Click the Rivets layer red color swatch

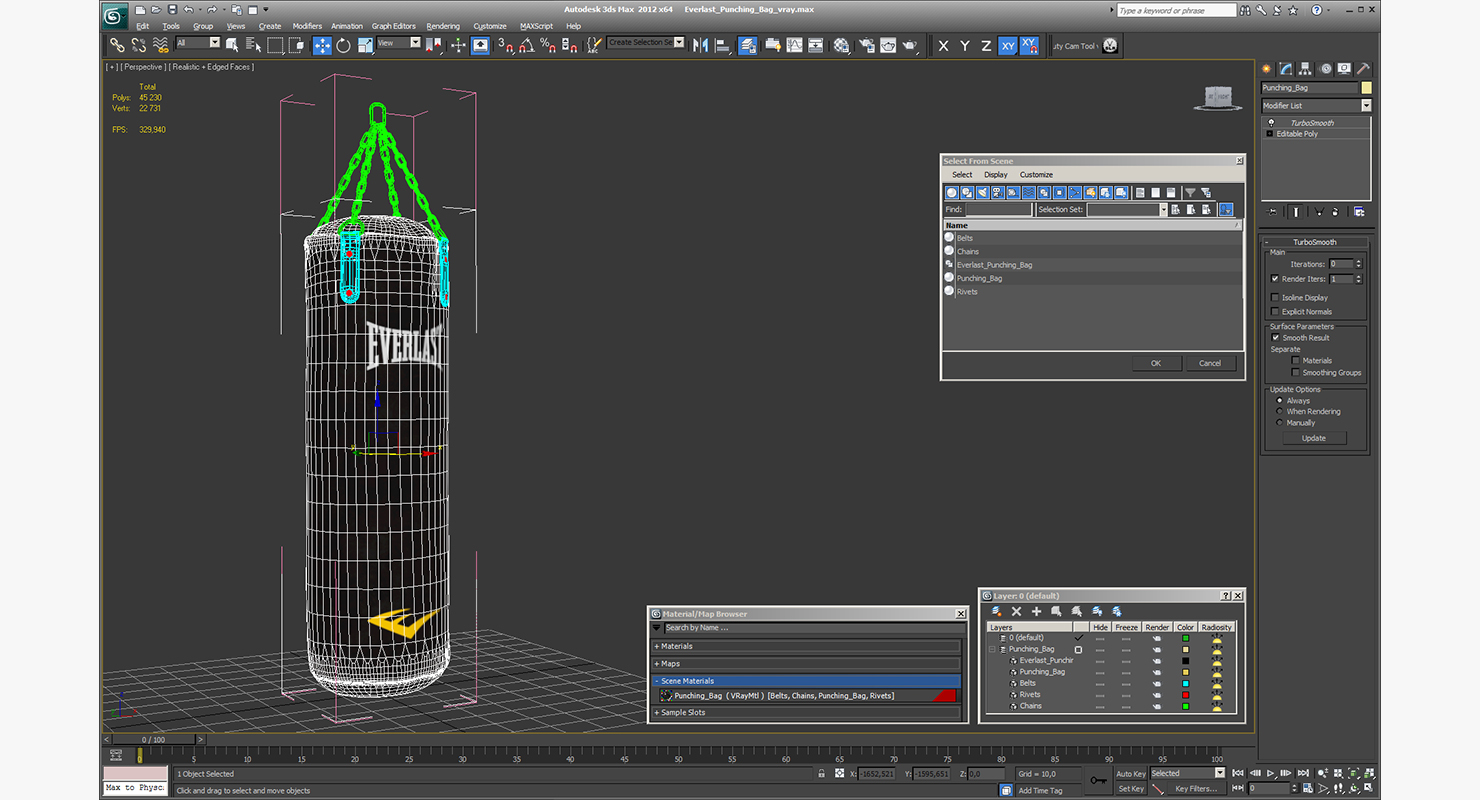[1186, 695]
